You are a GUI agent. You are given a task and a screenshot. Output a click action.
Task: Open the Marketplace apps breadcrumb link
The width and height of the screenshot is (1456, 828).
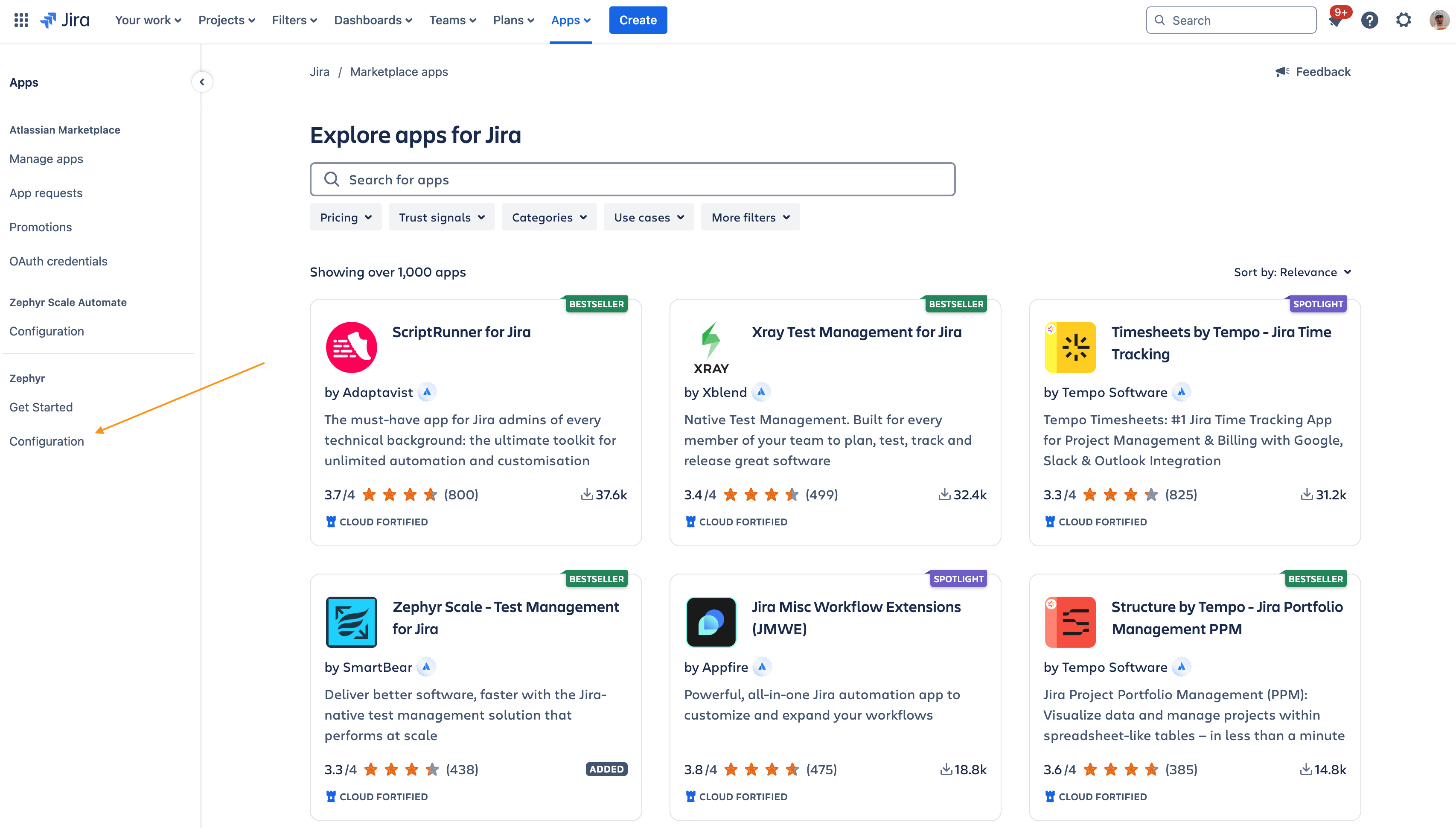click(399, 72)
